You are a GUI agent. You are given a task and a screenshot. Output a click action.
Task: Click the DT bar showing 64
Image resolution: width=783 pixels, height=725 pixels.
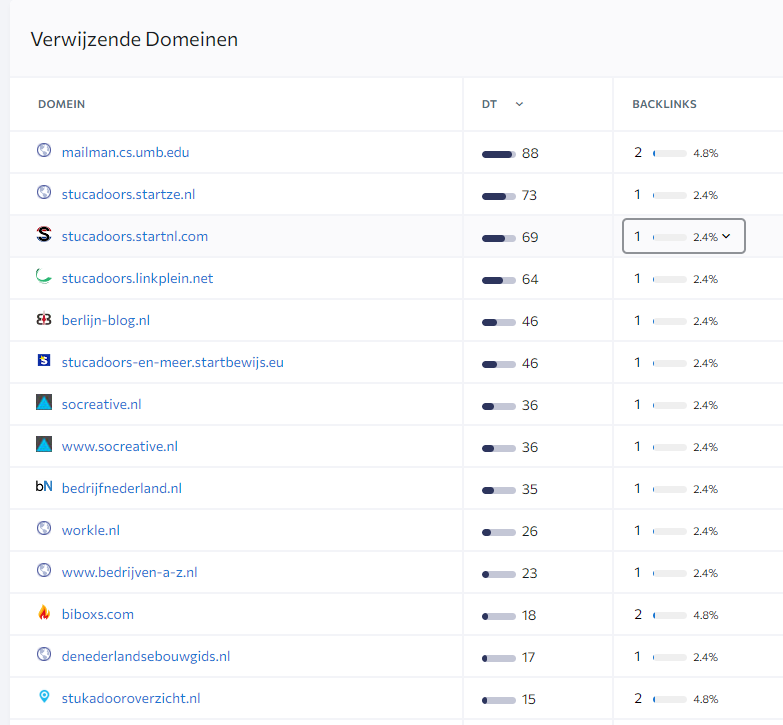coord(498,280)
